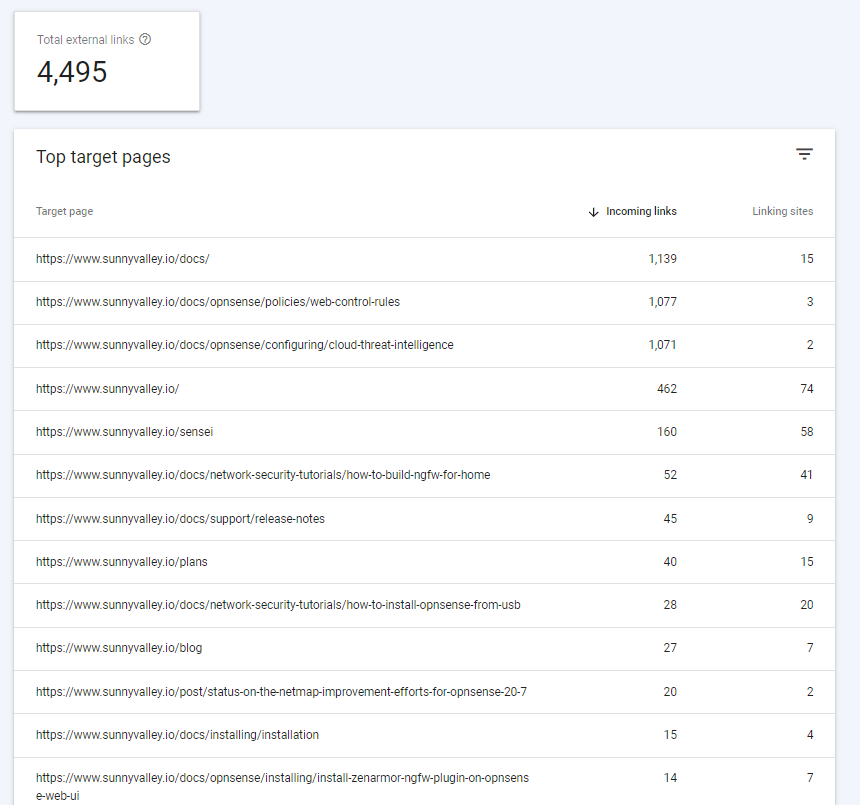
Task: Click linking sites value 58
Action: (x=807, y=432)
